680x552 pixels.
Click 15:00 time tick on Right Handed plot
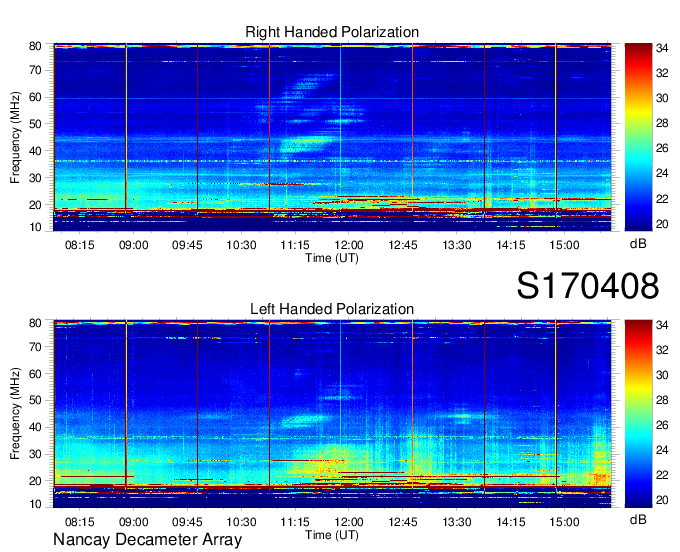point(565,245)
